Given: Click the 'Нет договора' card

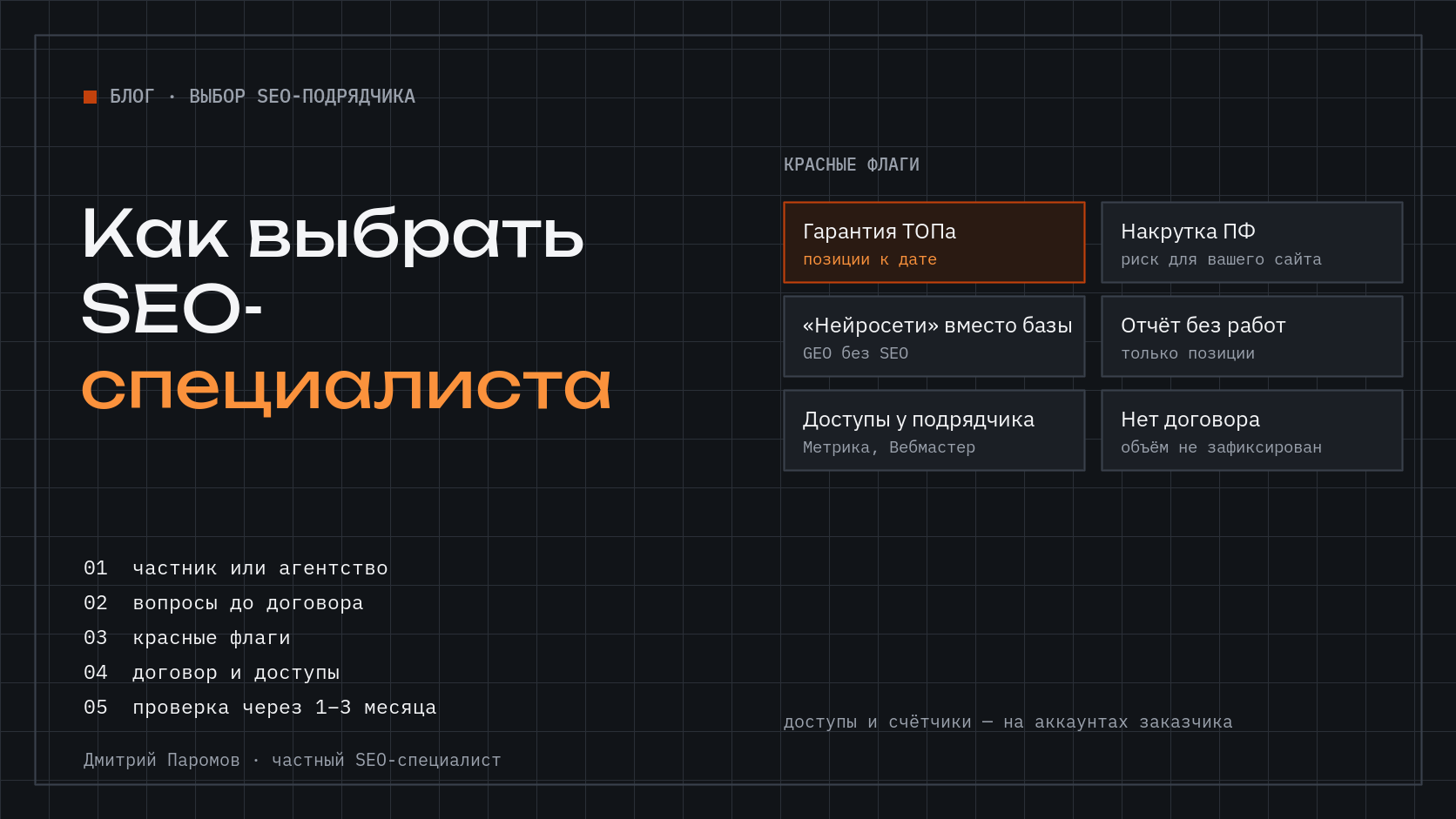Looking at the screenshot, I should (x=1252, y=431).
